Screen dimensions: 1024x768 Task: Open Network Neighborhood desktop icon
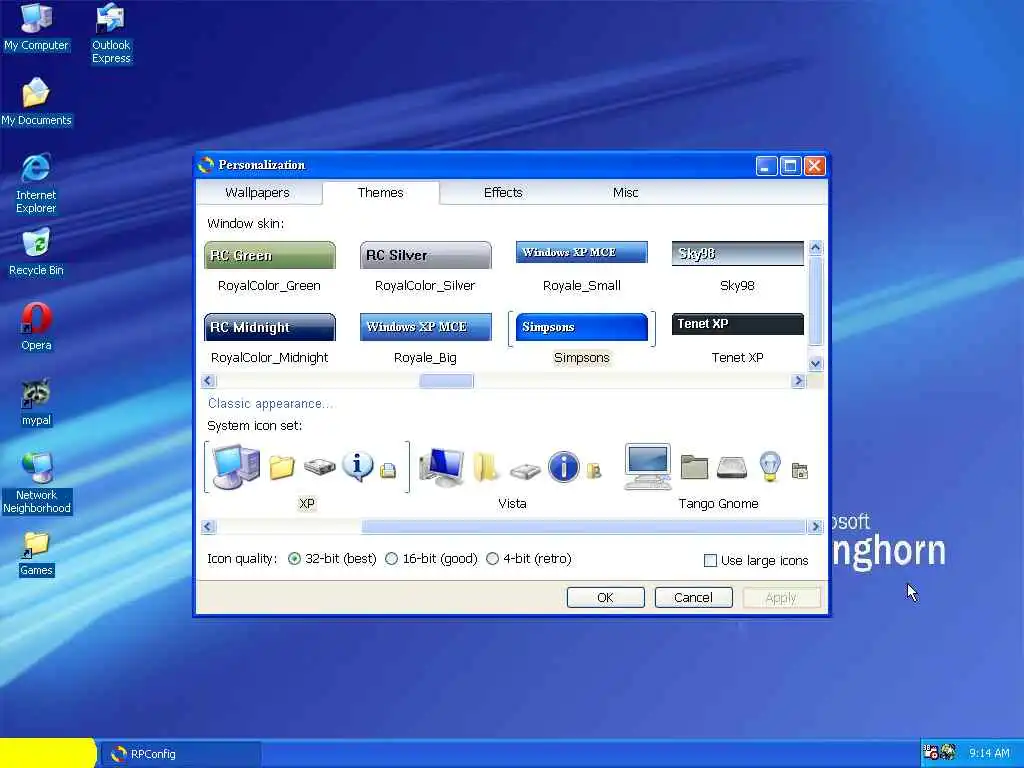pyautogui.click(x=37, y=483)
